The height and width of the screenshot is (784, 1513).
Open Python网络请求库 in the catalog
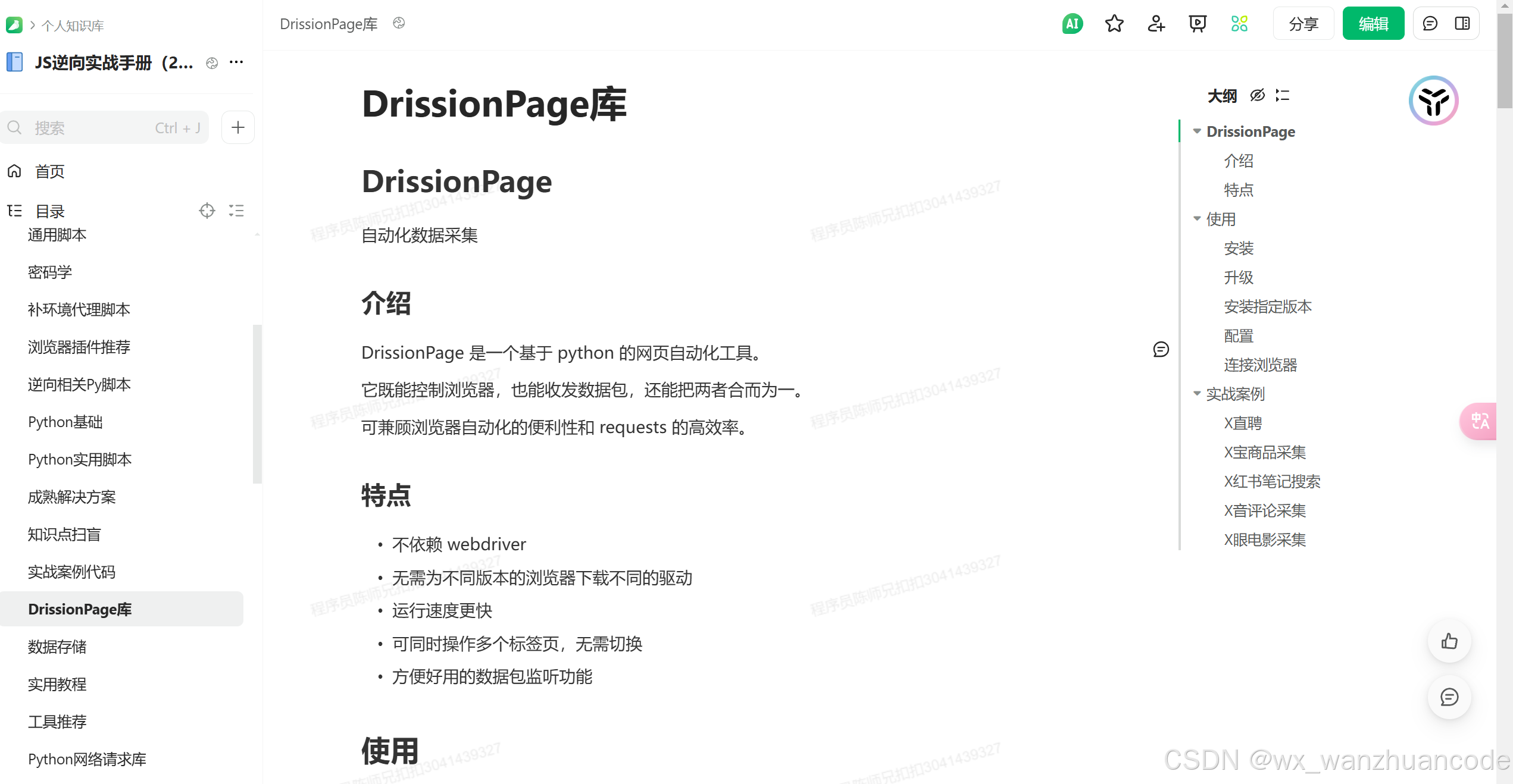[87, 759]
